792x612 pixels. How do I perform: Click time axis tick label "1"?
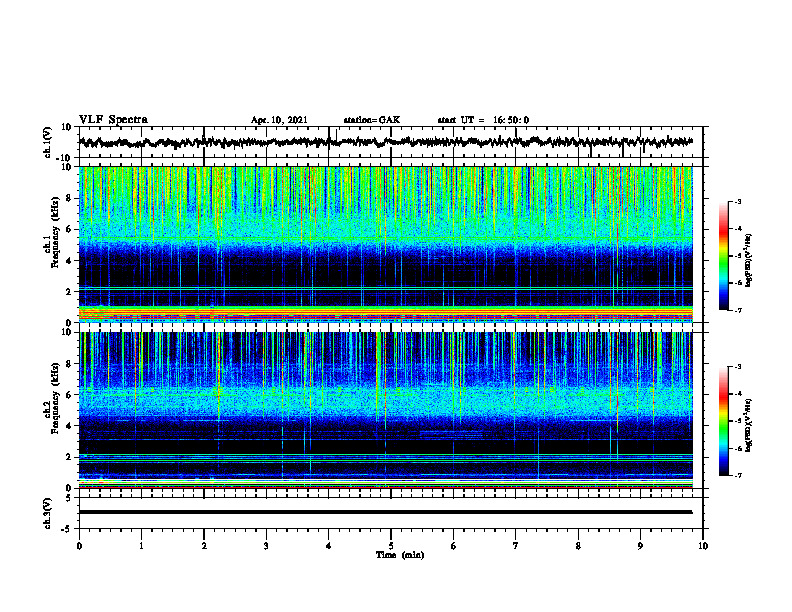click(x=141, y=546)
